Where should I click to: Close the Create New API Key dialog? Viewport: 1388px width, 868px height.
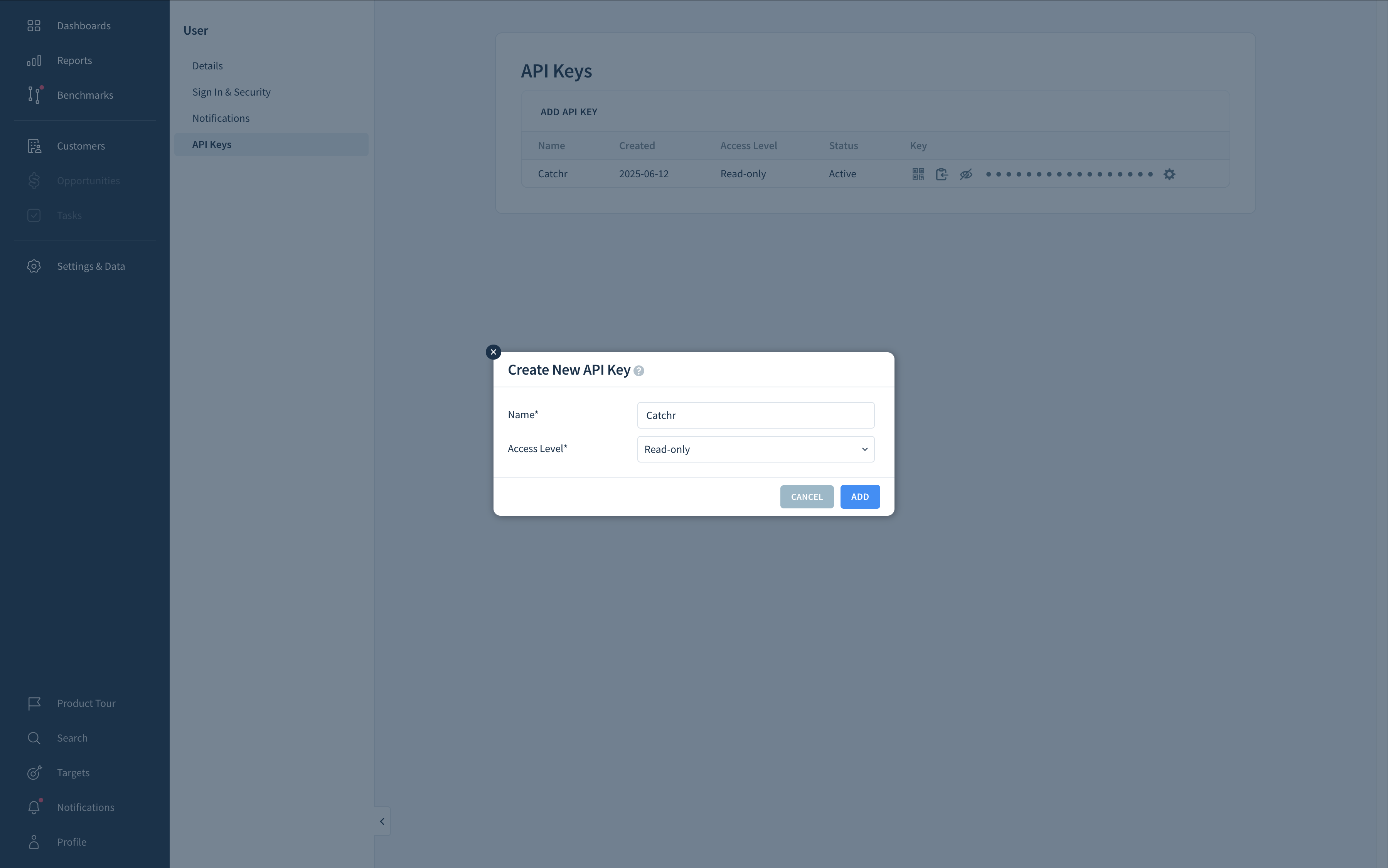click(x=493, y=352)
